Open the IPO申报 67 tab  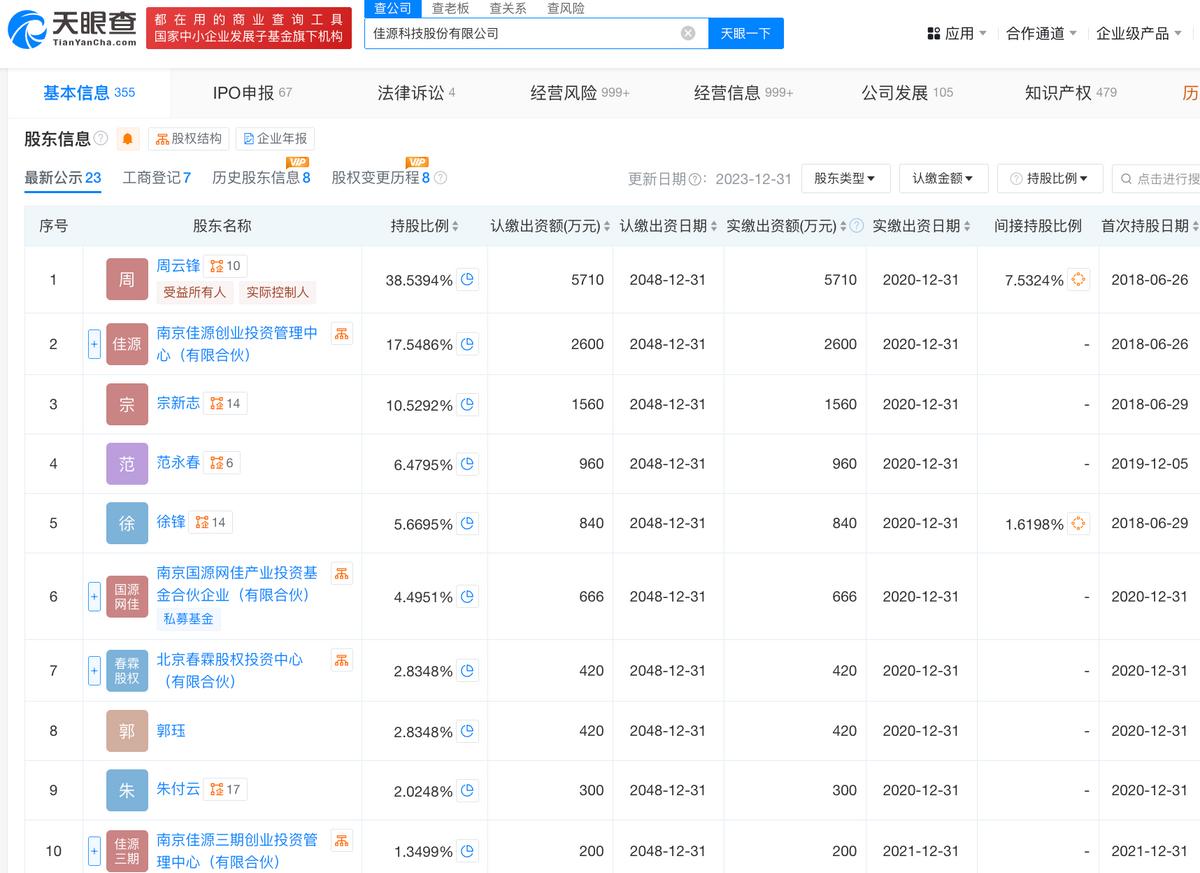(x=252, y=93)
